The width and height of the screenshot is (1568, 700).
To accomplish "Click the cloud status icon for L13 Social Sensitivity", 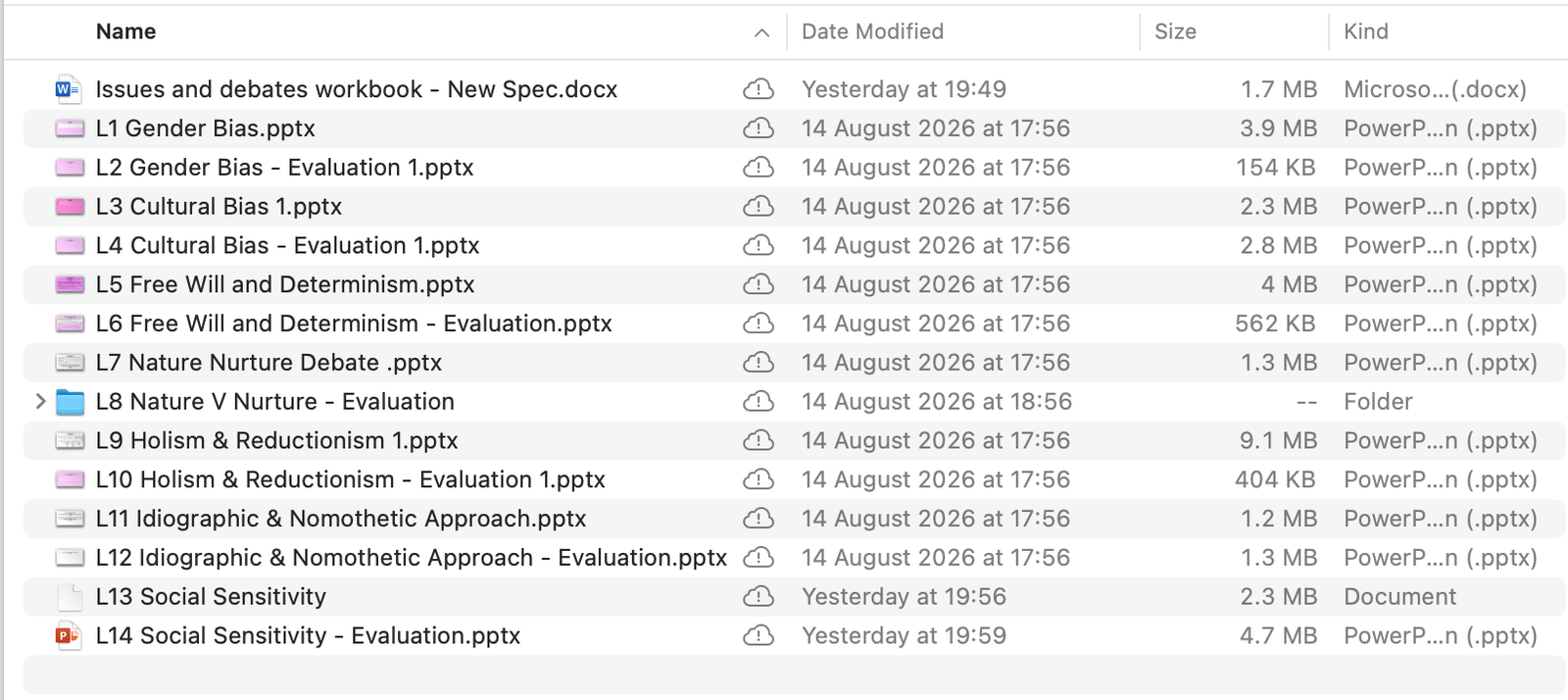I will 759,596.
